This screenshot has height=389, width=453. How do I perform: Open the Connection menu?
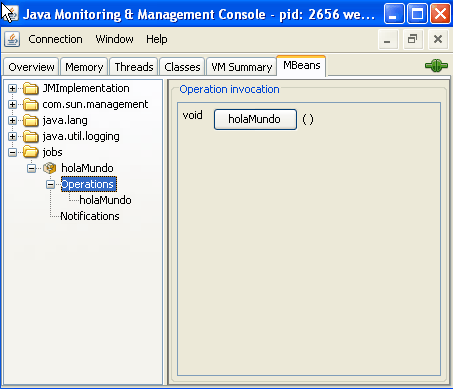coord(55,39)
